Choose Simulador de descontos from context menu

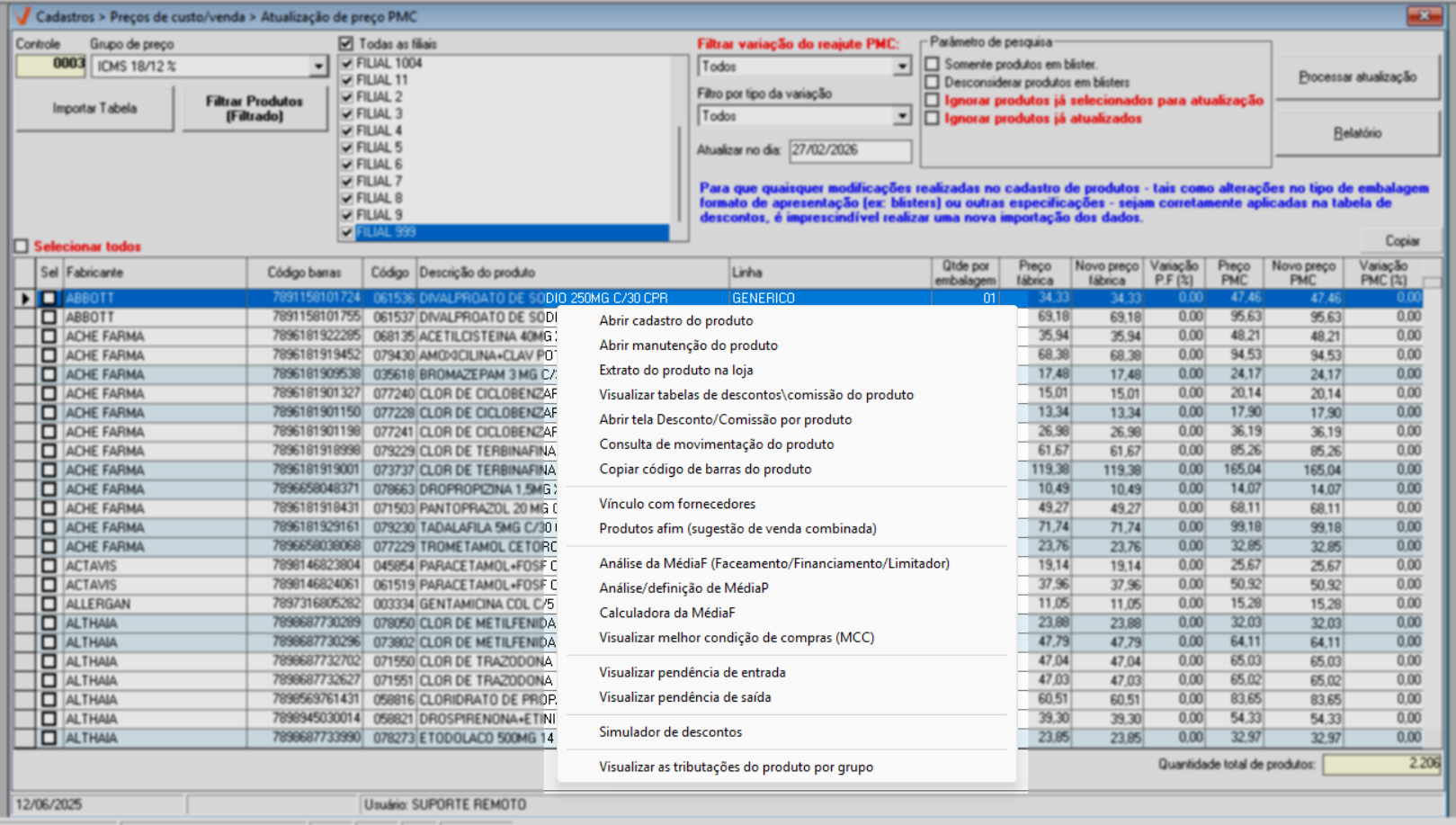click(x=670, y=731)
